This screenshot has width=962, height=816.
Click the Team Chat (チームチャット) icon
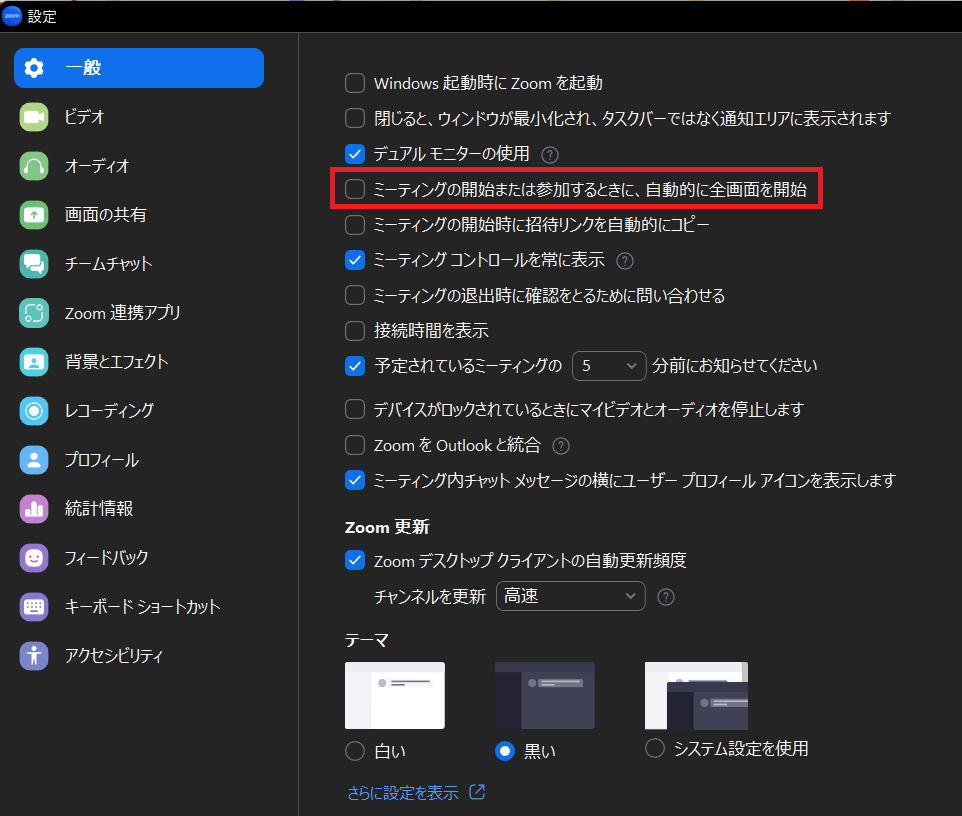[34, 264]
